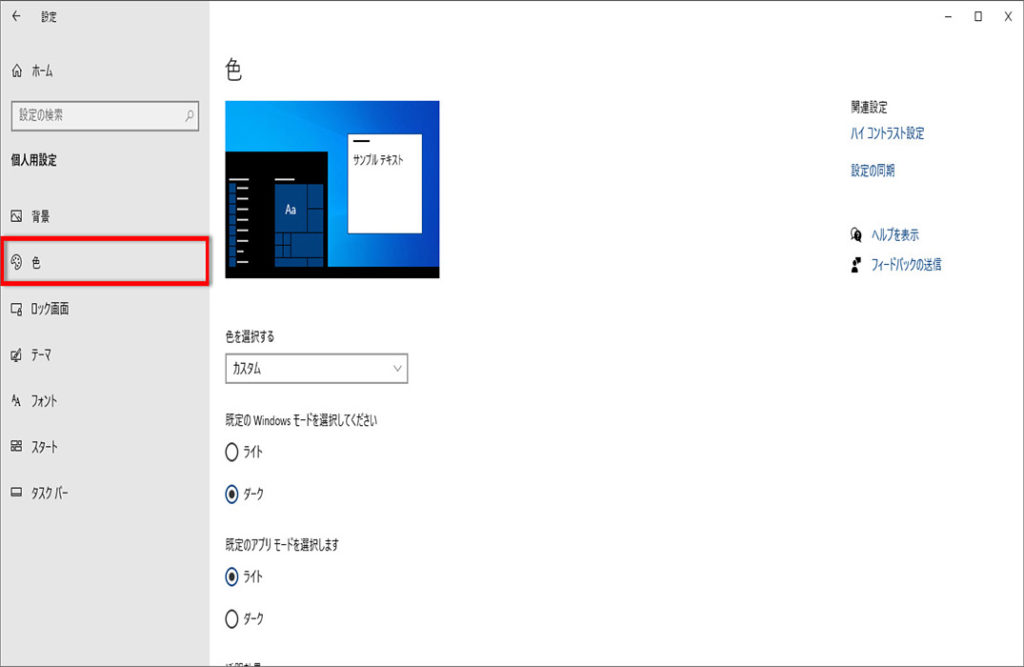Screen dimensions: 1024x667
Task: Click the テーマ brush icon in sidebar
Action: (x=16, y=355)
